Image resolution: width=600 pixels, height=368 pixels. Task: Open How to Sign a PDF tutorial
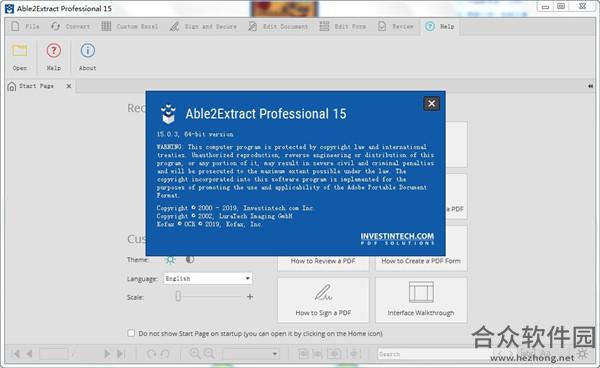click(323, 300)
